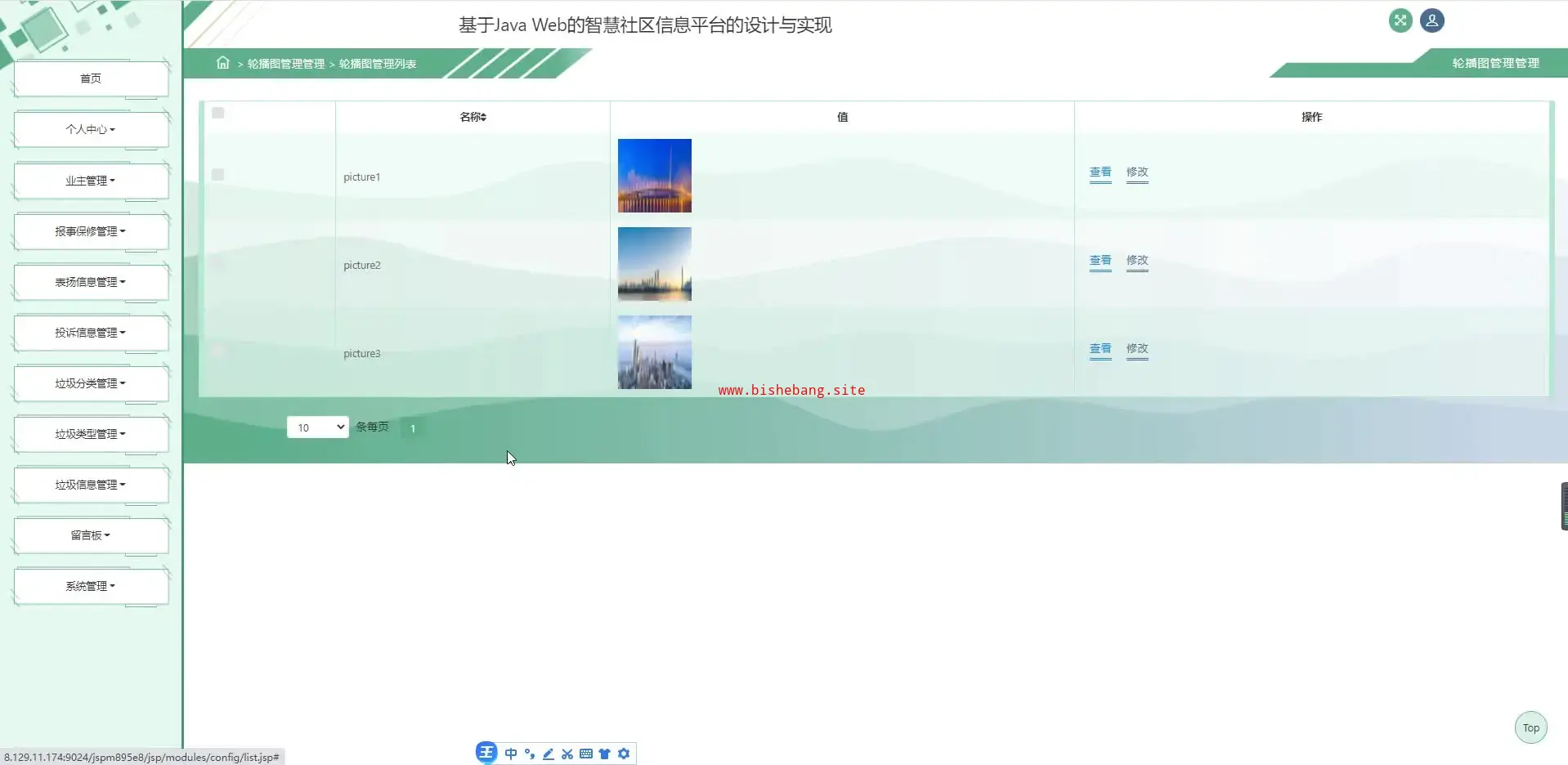The height and width of the screenshot is (765, 1568).
Task: Expand the 系统管理 sidebar menu
Action: (91, 586)
